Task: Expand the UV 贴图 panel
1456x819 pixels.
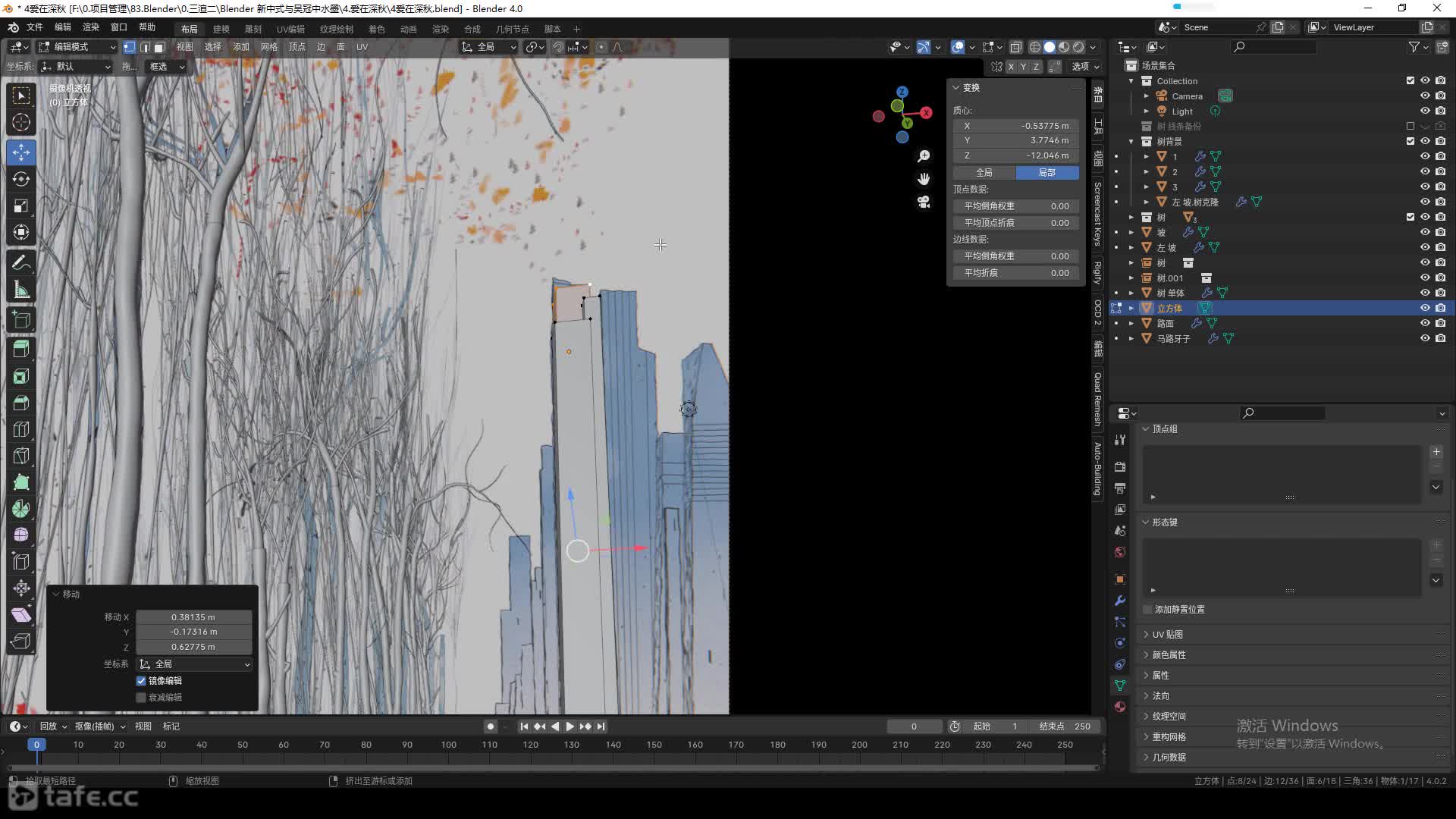Action: (x=1168, y=635)
